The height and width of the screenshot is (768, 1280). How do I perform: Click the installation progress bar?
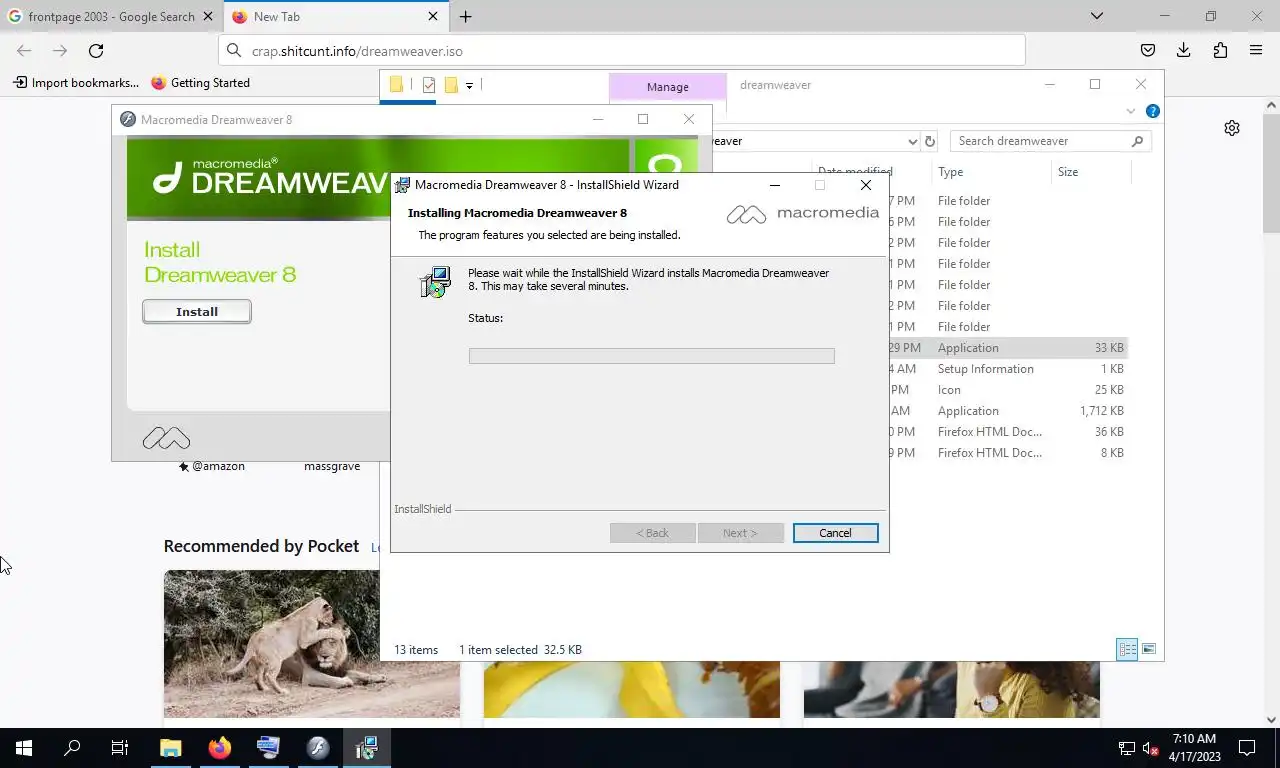[651, 356]
